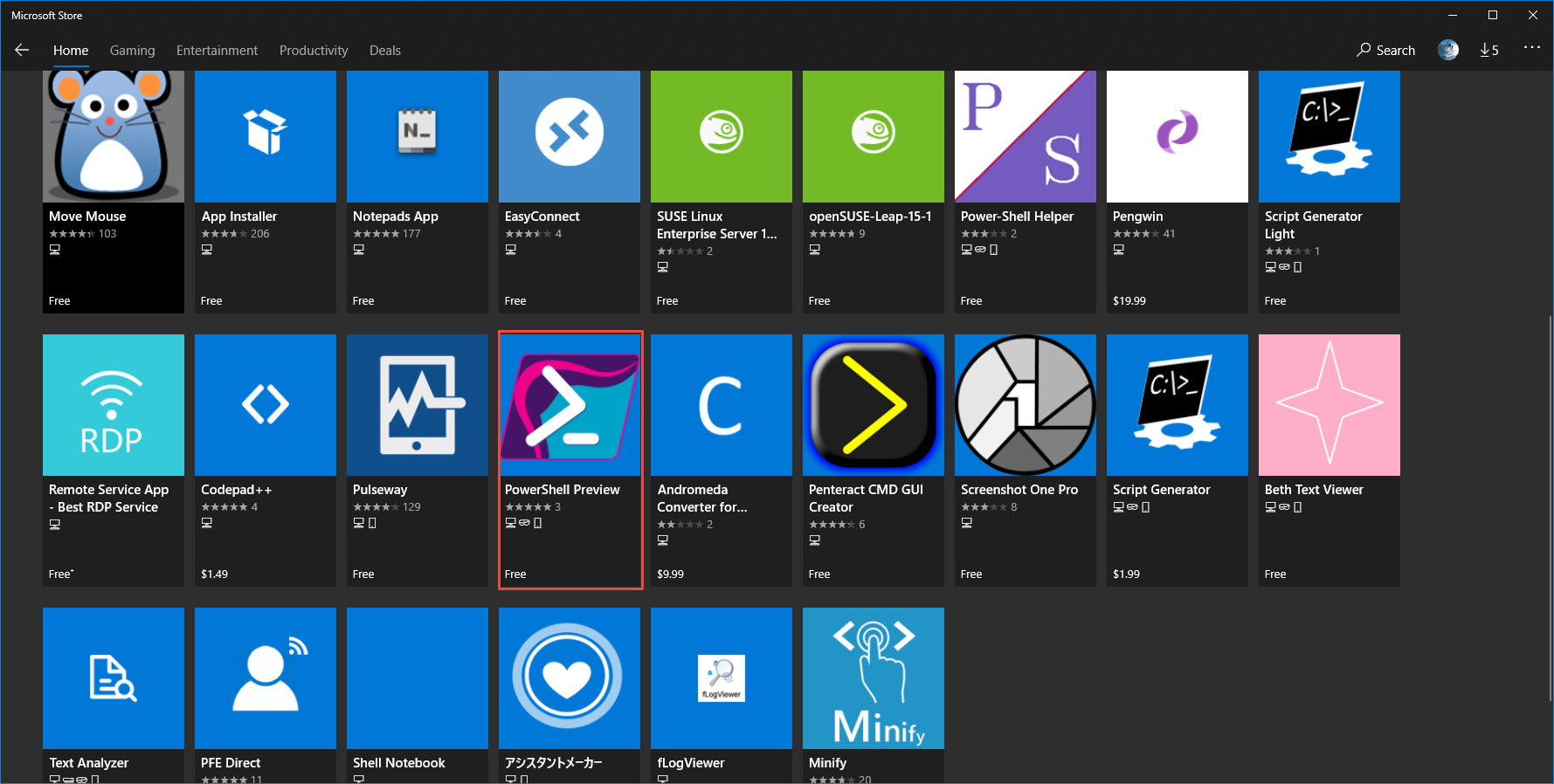Open the See more ellipsis menu
The image size is (1554, 784).
tap(1532, 47)
